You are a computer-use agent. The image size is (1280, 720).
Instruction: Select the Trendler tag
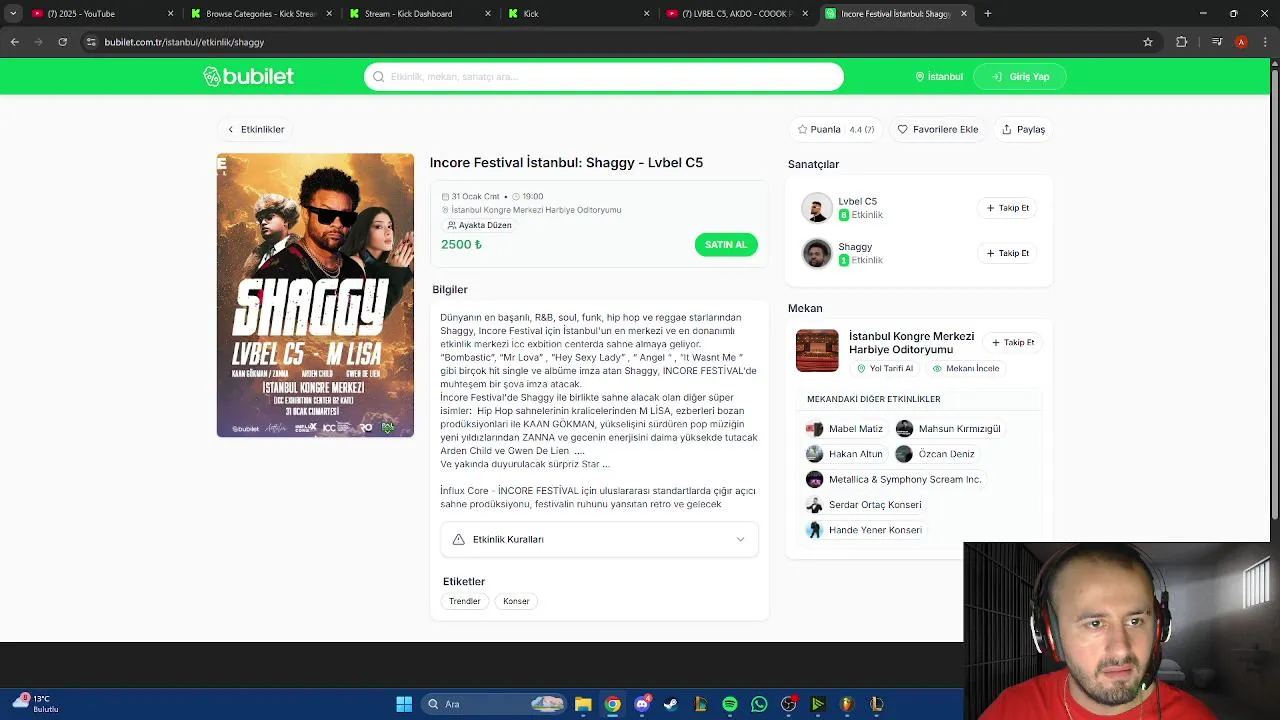[x=464, y=601]
